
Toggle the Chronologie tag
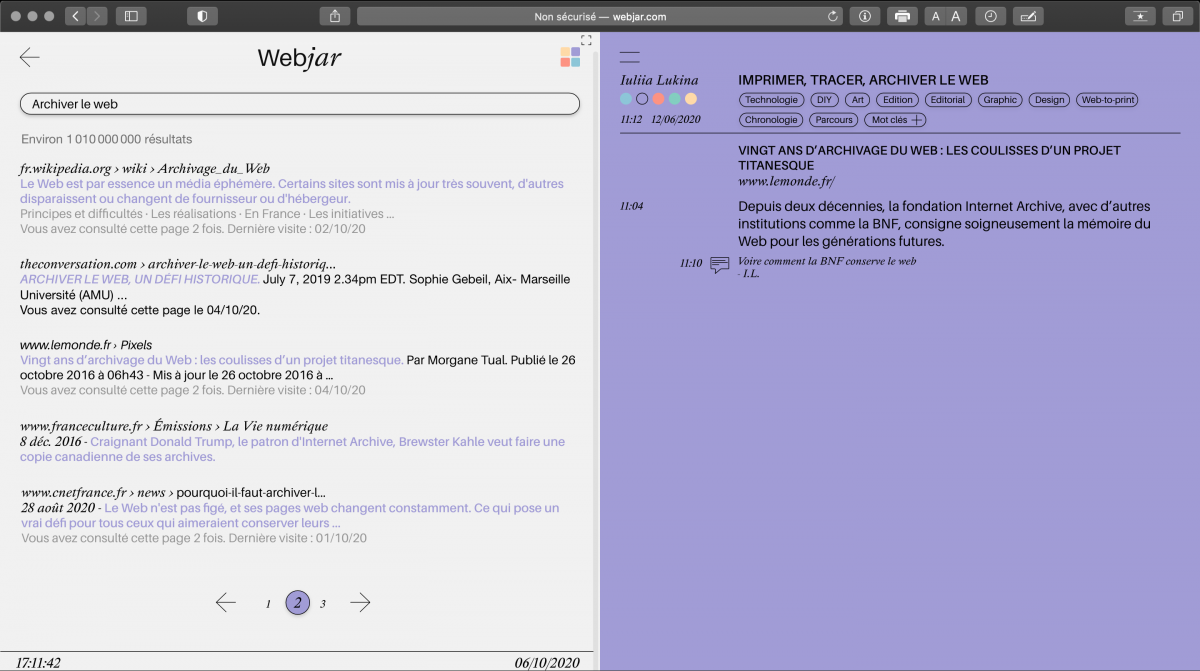click(771, 120)
